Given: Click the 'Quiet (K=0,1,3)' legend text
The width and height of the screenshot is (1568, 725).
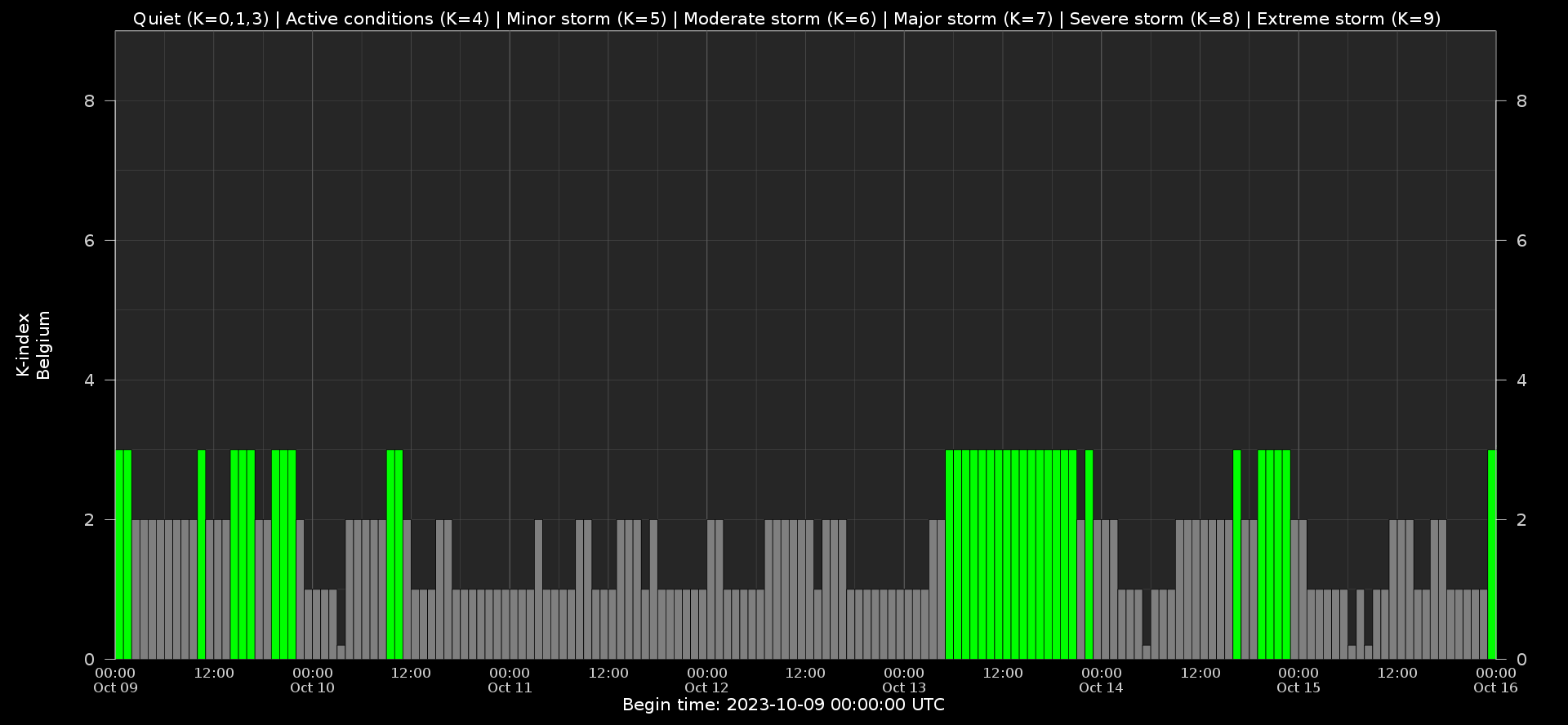Looking at the screenshot, I should point(201,19).
